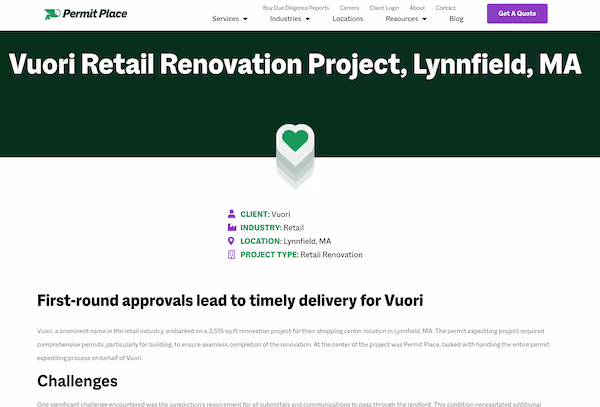Open the About link
Image resolution: width=600 pixels, height=407 pixels.
(417, 8)
